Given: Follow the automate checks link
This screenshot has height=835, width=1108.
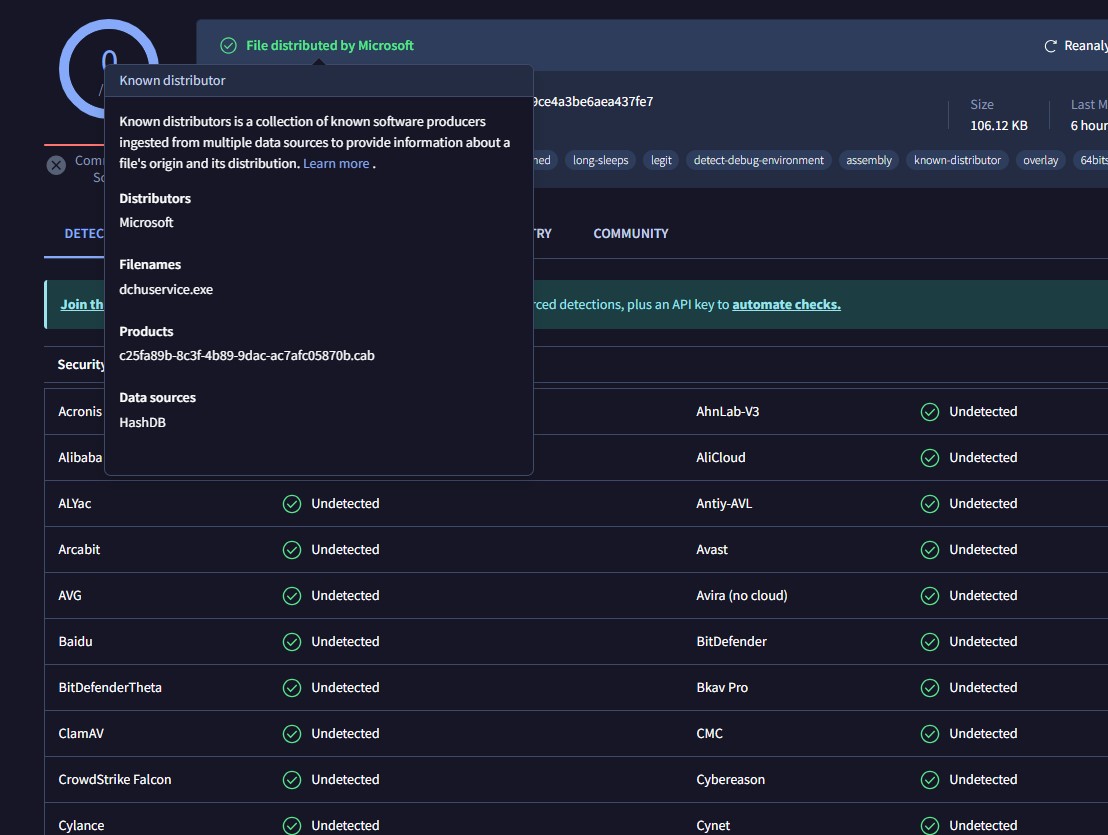Looking at the screenshot, I should point(786,305).
